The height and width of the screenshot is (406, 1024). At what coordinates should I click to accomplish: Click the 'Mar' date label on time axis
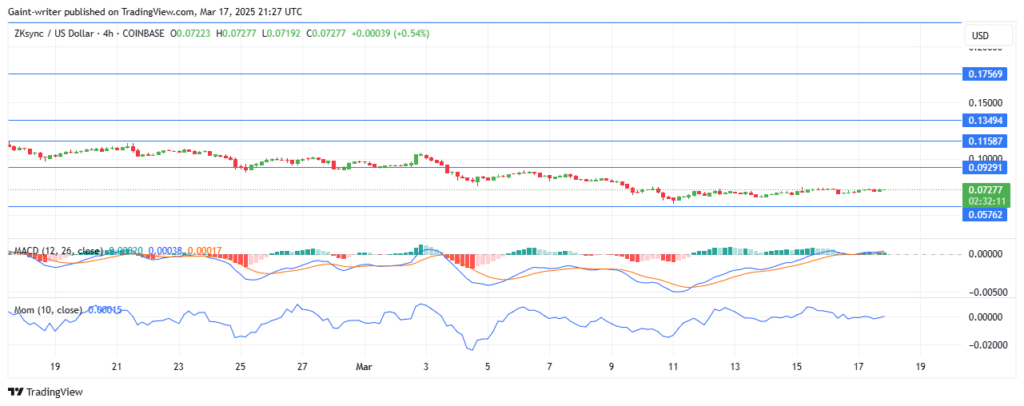(x=364, y=366)
